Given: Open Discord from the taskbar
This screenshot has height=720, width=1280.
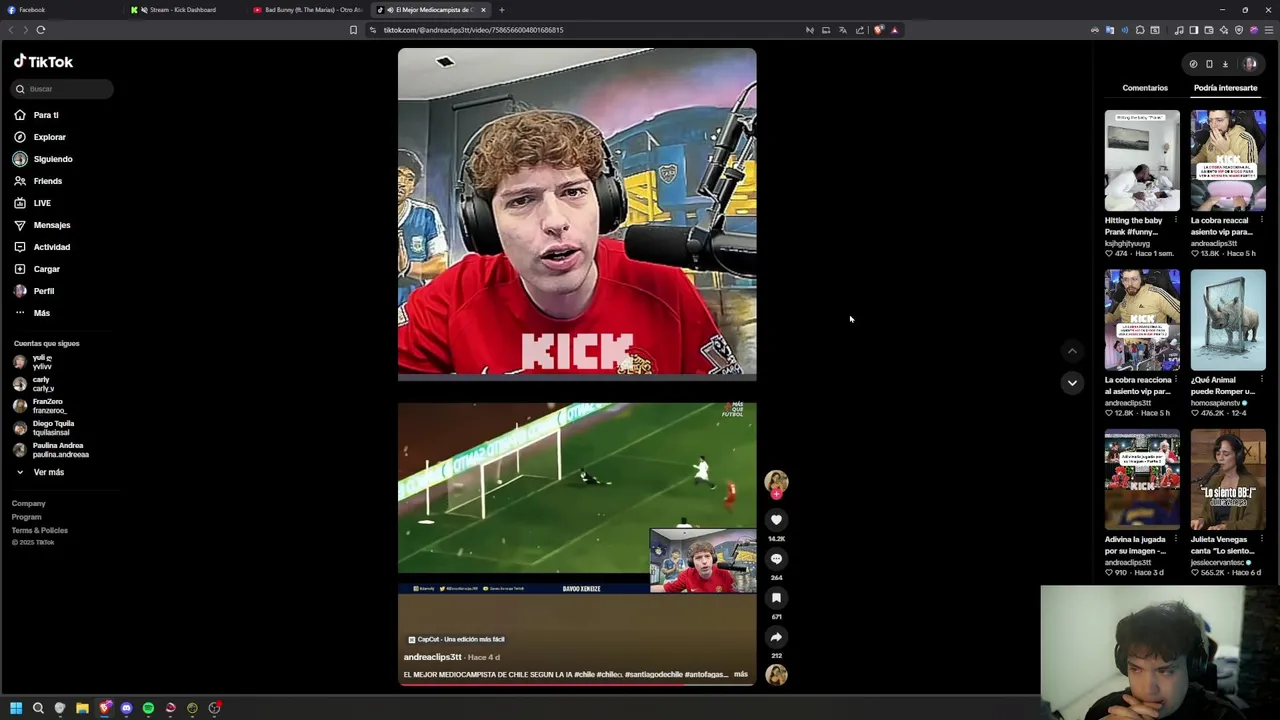Looking at the screenshot, I should [x=126, y=708].
